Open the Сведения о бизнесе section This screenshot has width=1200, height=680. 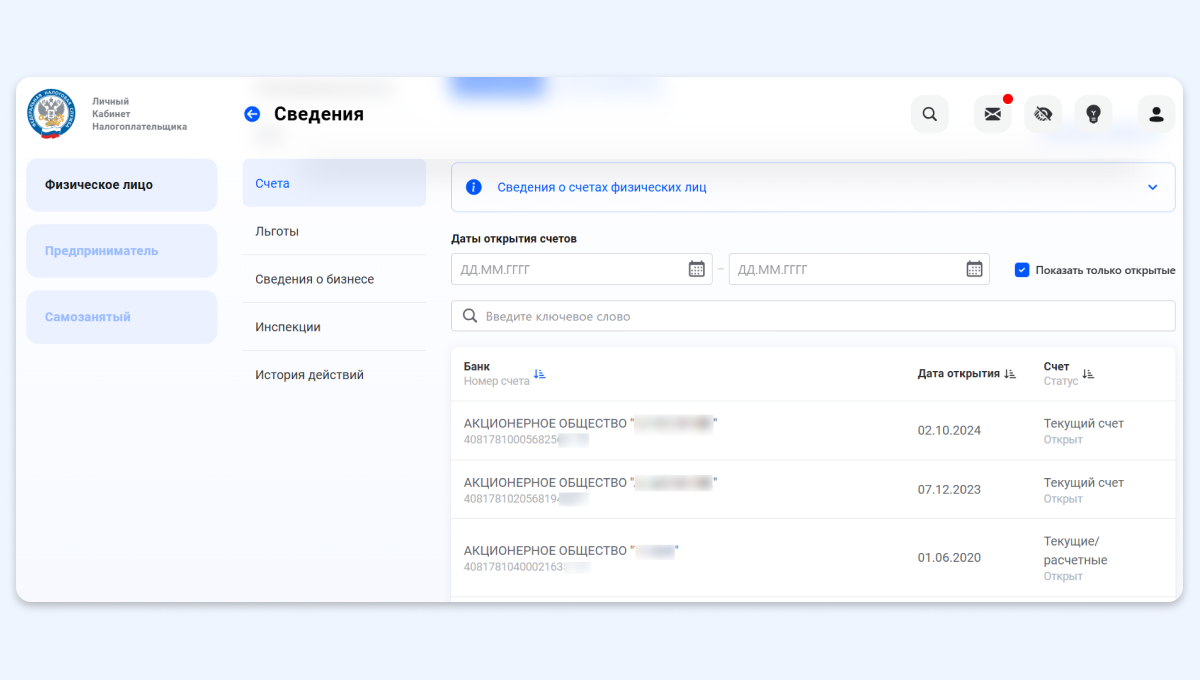click(x=314, y=279)
